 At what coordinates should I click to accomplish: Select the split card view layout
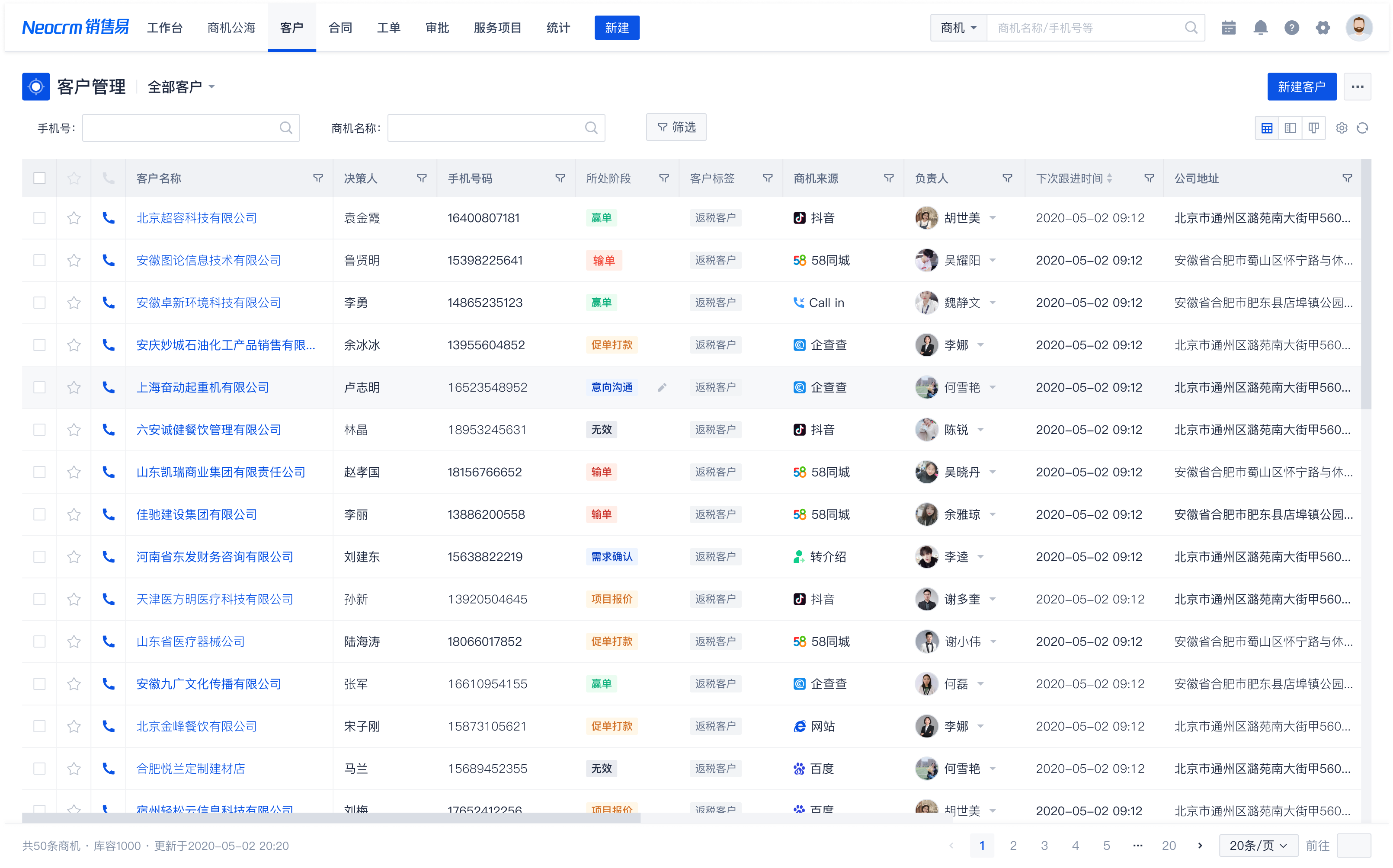pyautogui.click(x=1290, y=128)
